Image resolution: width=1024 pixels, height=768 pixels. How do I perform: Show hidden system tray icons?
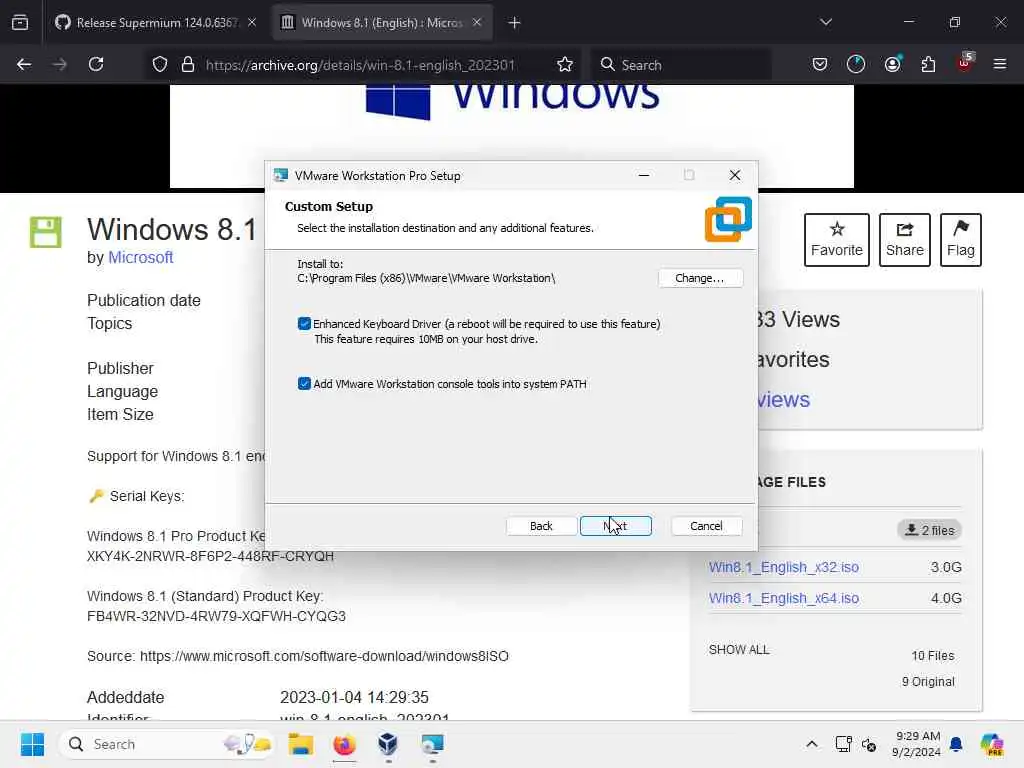click(811, 744)
